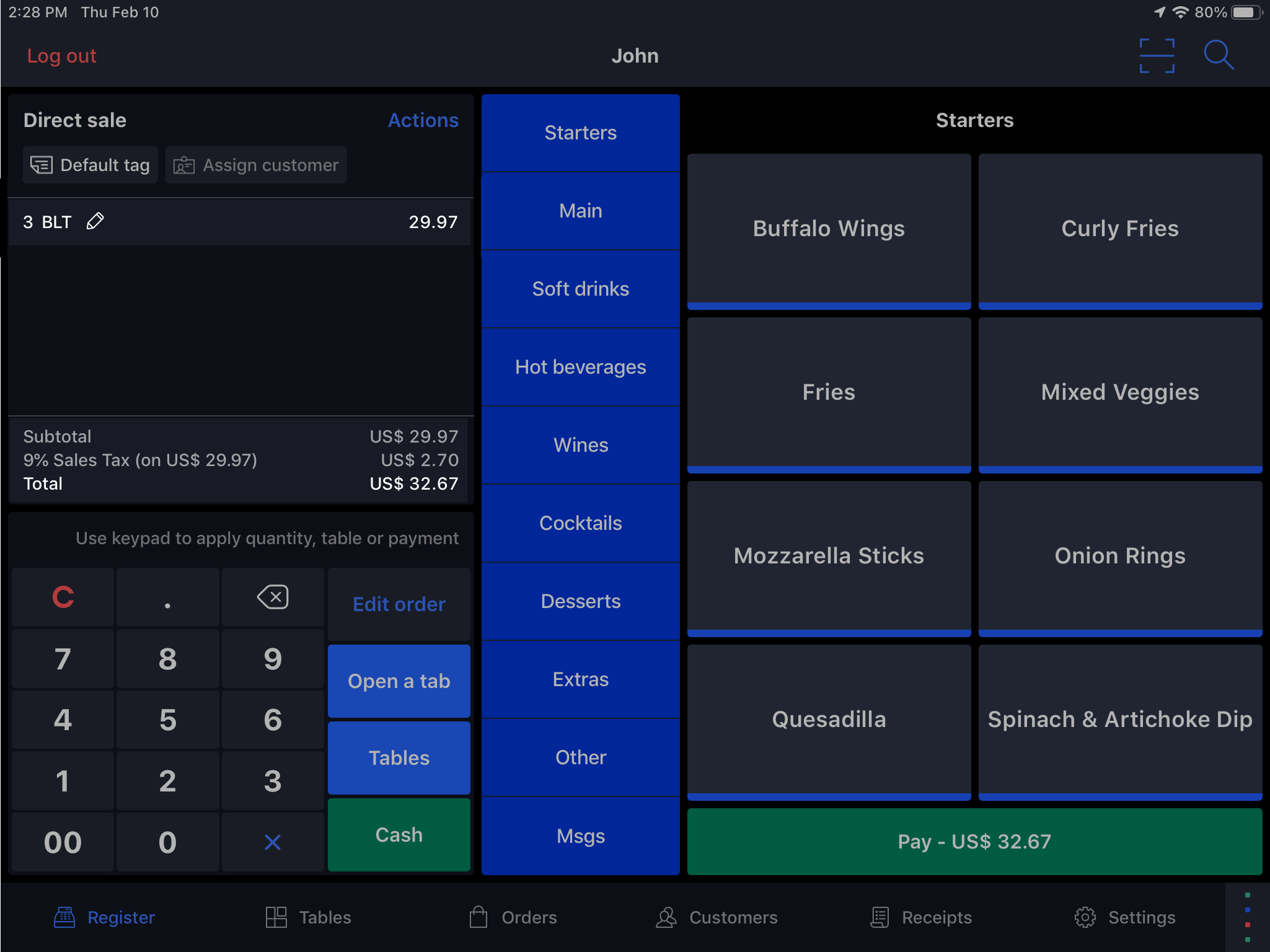Select the Cocktails category
Viewport: 1270px width, 952px height.
[580, 523]
